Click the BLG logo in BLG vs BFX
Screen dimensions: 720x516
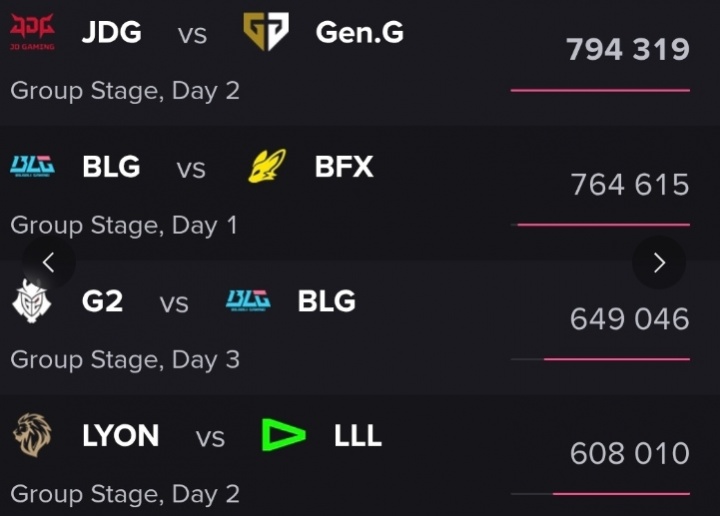point(32,166)
